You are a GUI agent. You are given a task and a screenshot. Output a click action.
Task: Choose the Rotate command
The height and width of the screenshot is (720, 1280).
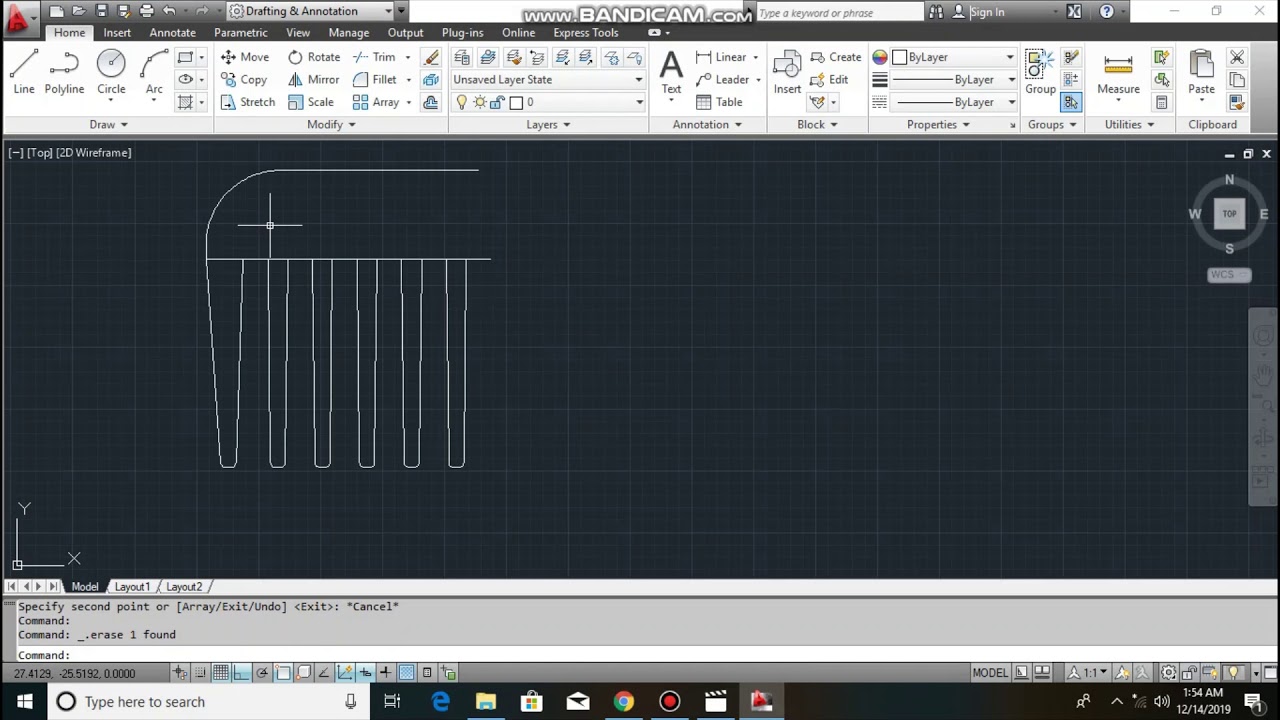(x=314, y=57)
